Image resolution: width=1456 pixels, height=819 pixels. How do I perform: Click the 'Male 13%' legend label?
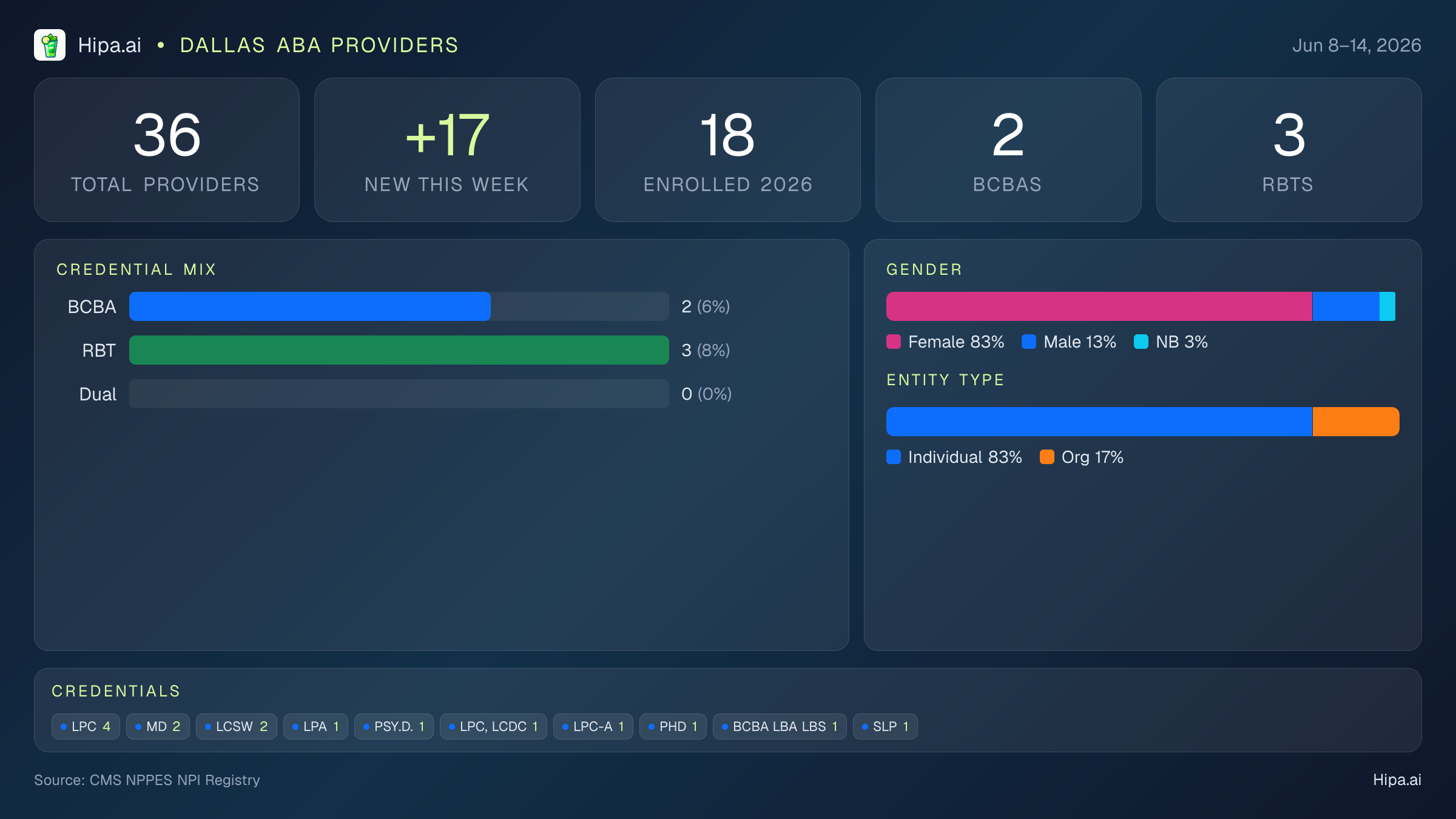(1080, 342)
